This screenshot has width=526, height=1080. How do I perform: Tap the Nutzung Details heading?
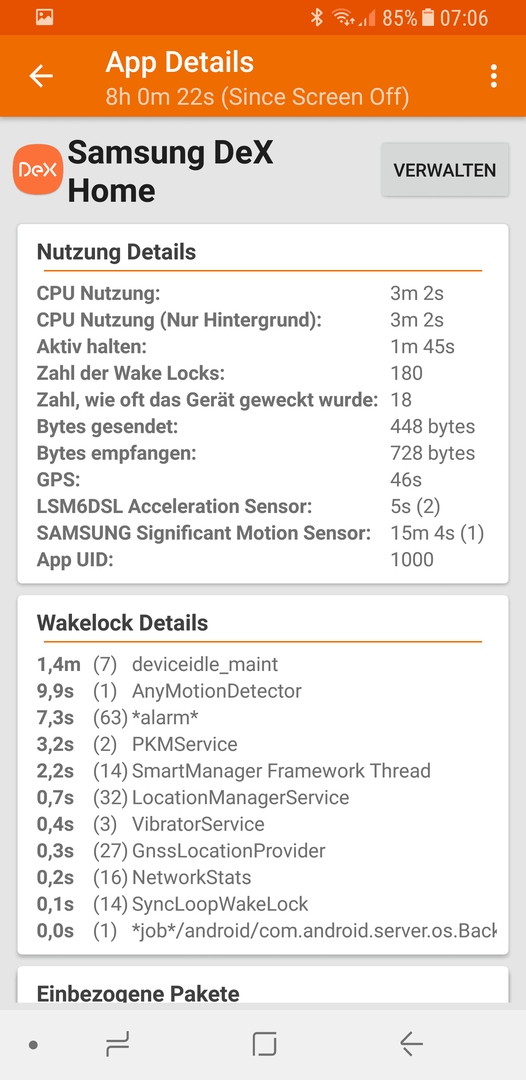pyautogui.click(x=116, y=252)
